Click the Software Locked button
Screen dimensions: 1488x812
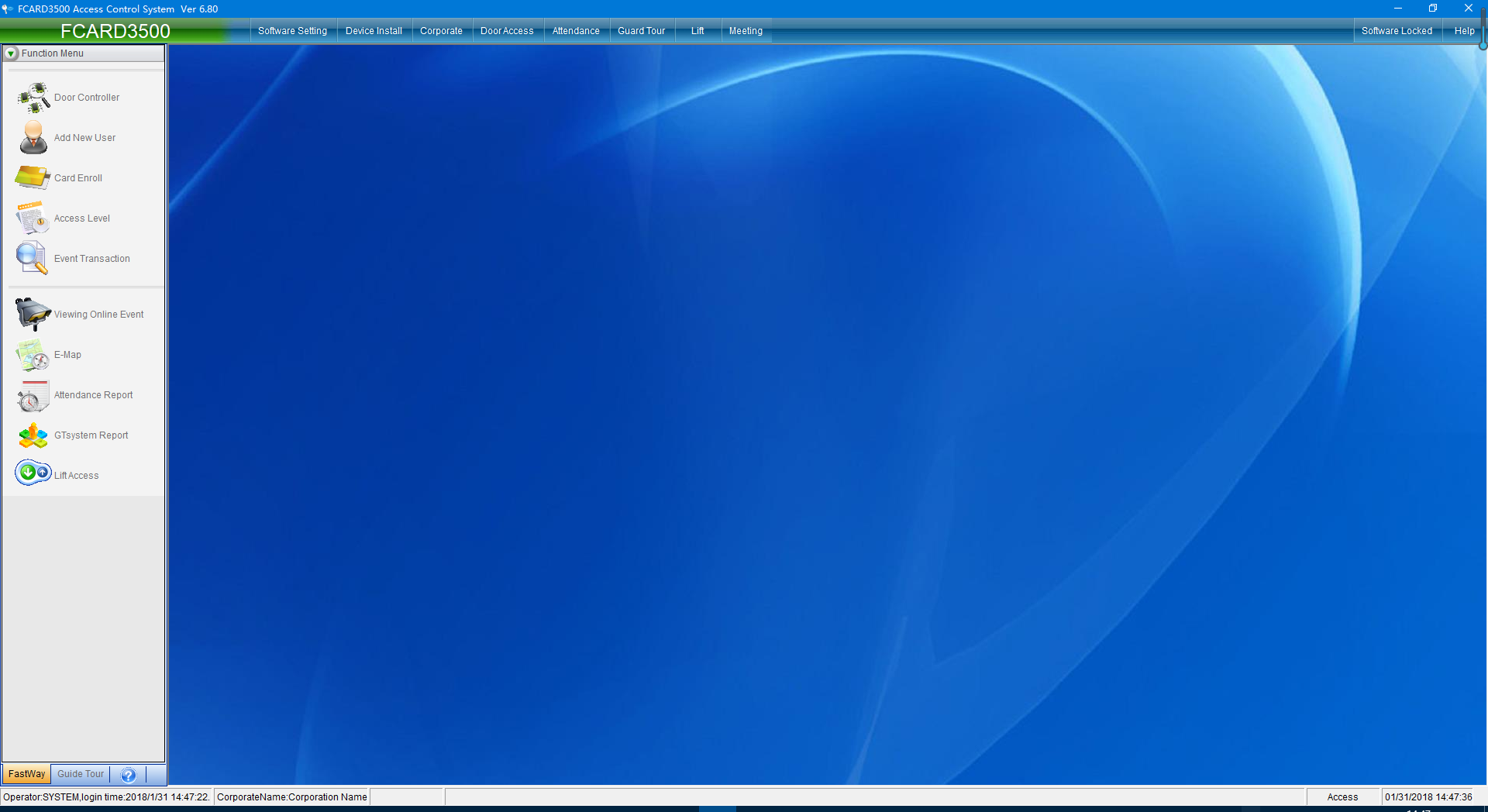coord(1397,31)
